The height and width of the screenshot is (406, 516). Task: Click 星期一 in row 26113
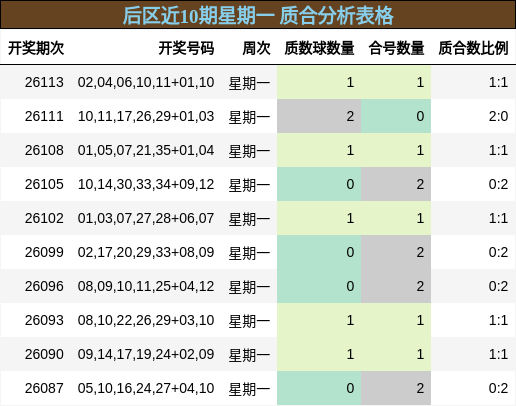click(249, 83)
